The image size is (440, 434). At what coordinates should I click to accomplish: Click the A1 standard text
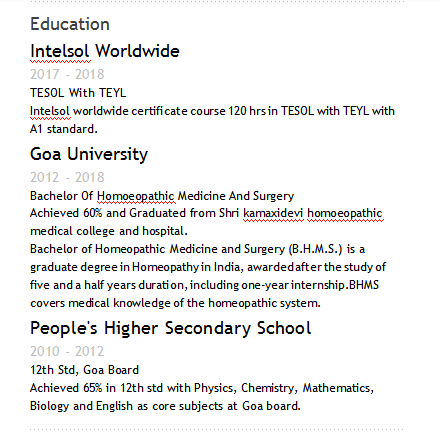(64, 129)
